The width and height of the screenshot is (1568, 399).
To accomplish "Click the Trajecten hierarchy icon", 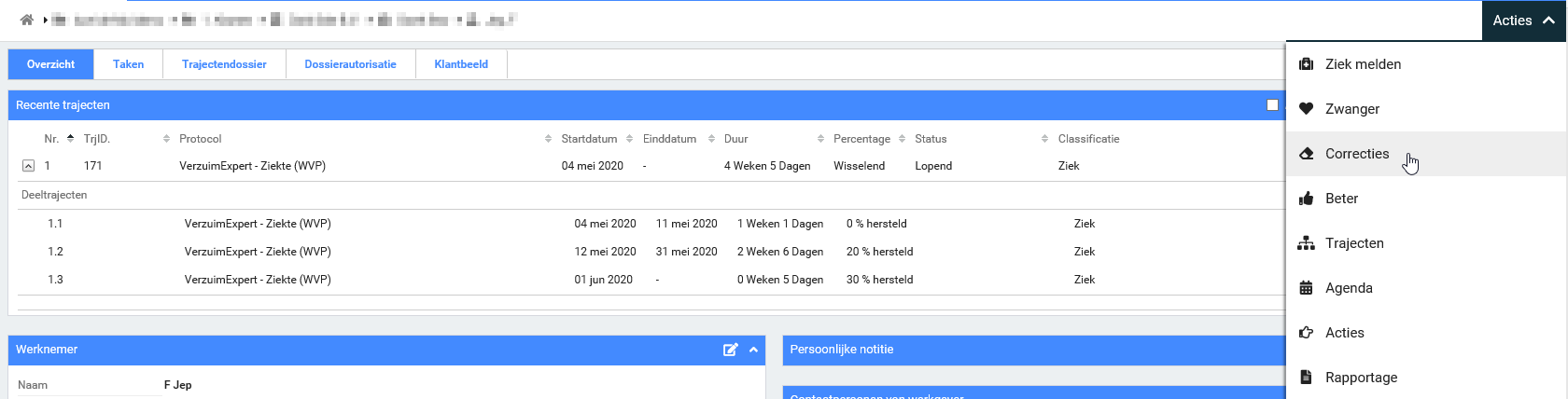I will point(1306,243).
